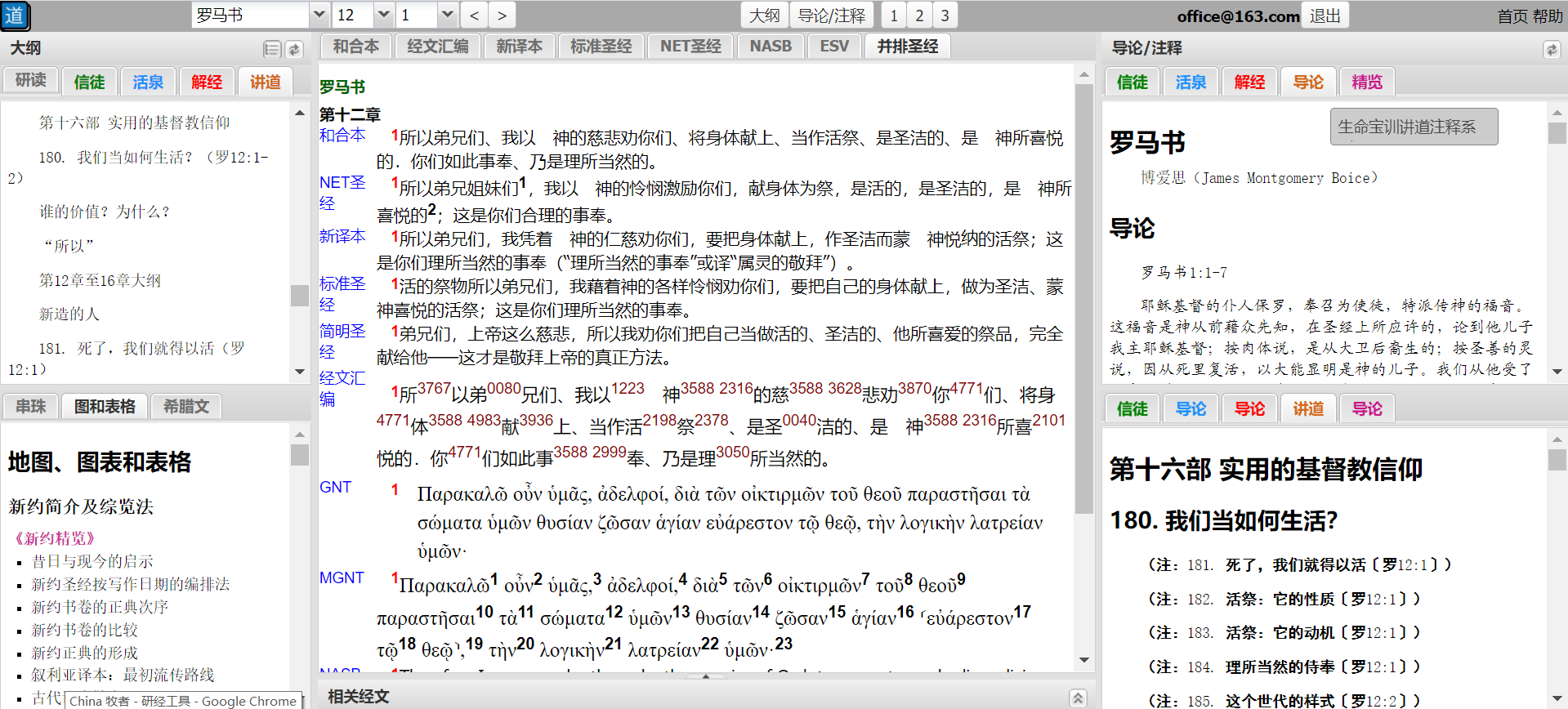Click the list-view icon in 大纲 panel header
The width and height of the screenshot is (1568, 709).
pyautogui.click(x=272, y=50)
